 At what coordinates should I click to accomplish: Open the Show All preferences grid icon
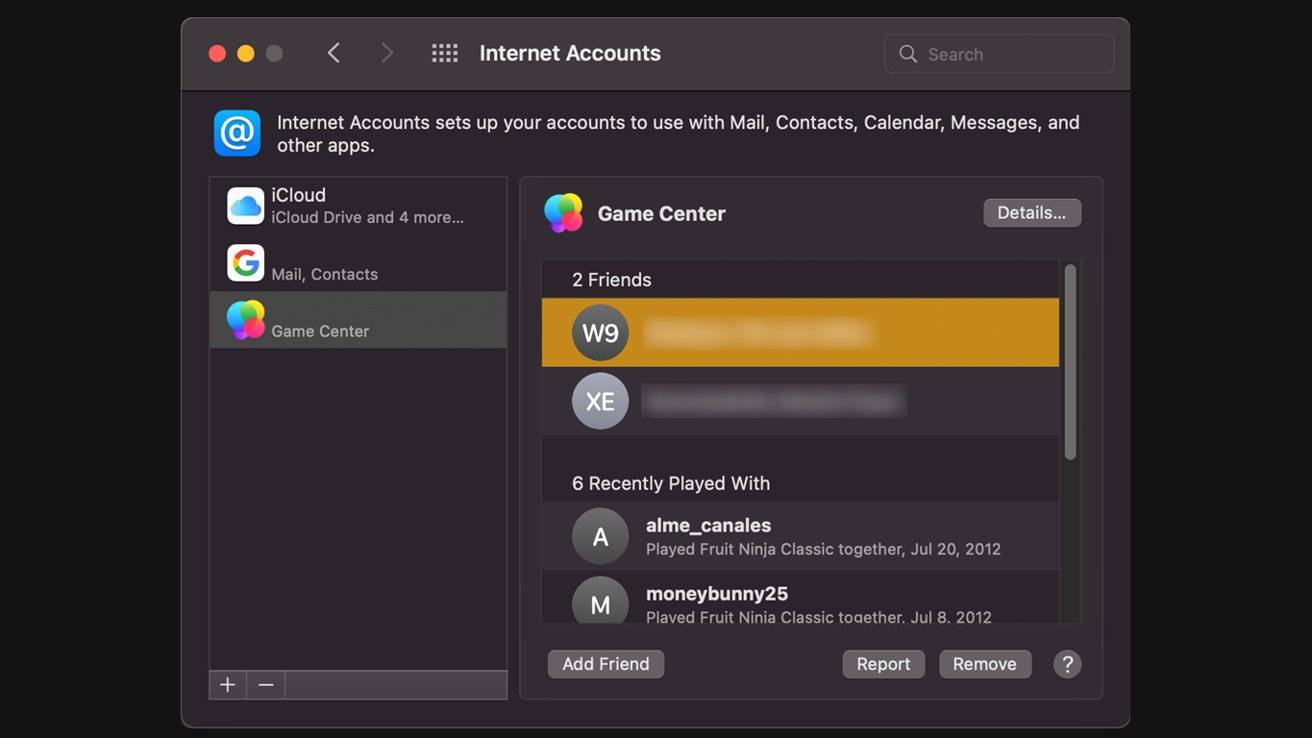click(x=444, y=52)
